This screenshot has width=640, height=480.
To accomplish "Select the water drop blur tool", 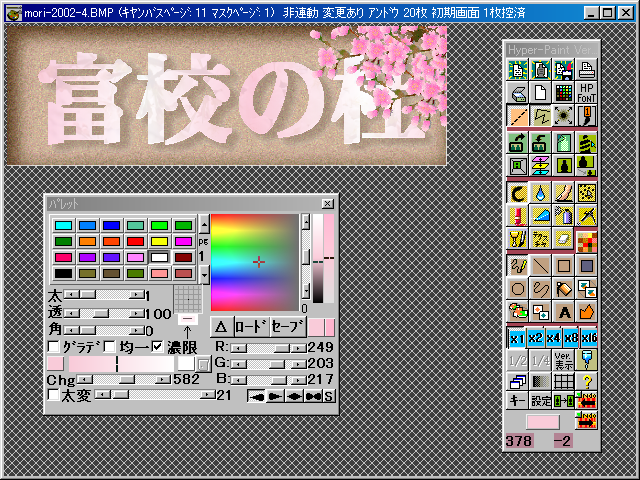I will 541,190.
